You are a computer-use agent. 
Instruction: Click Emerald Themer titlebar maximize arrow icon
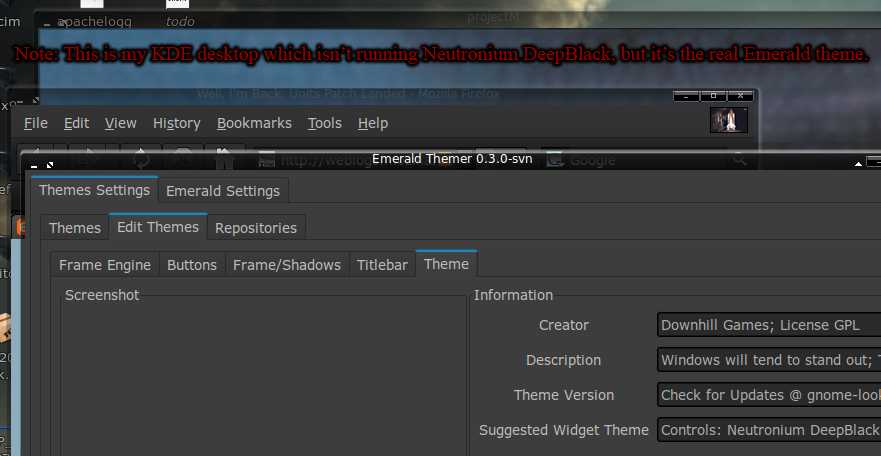click(x=50, y=165)
